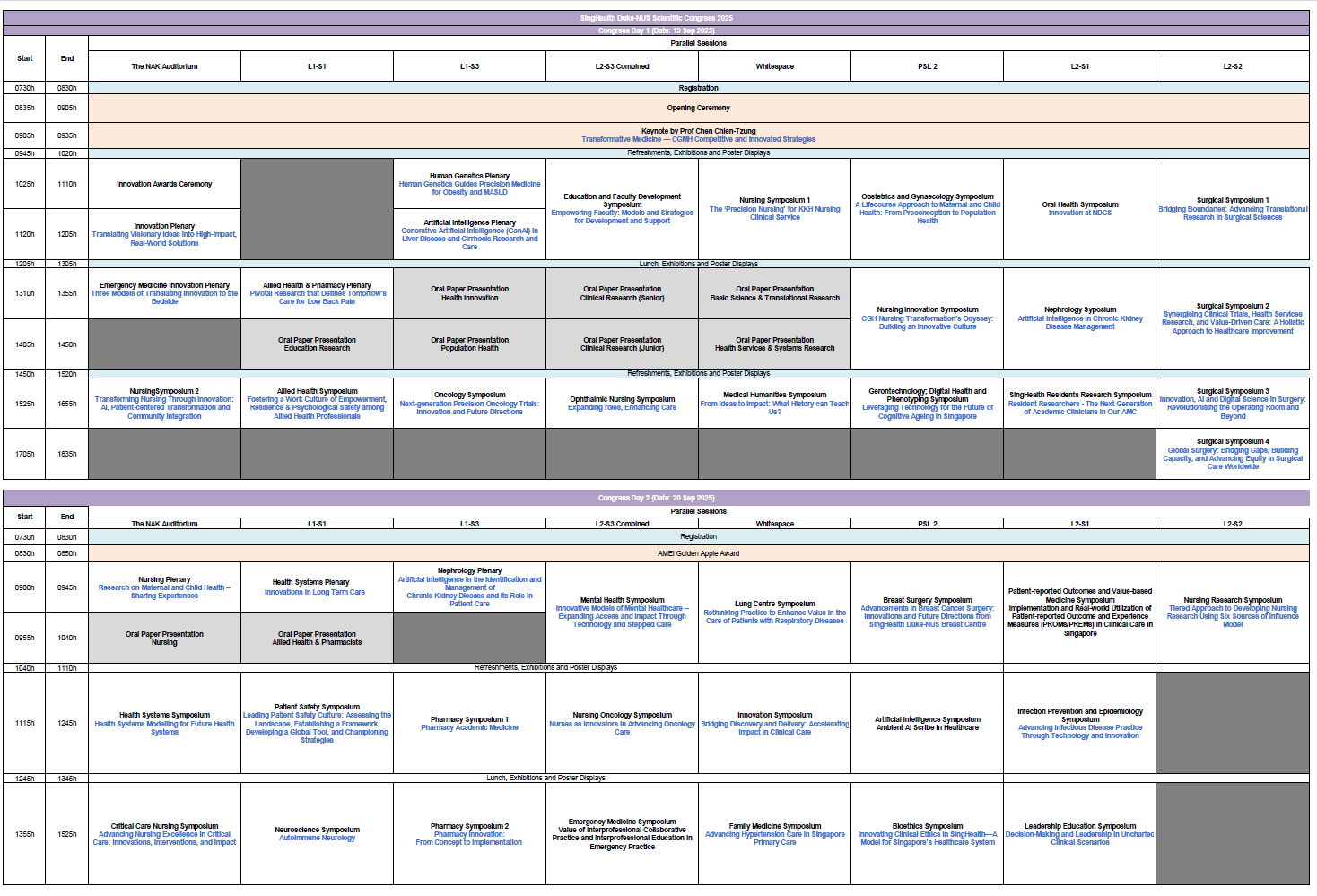The width and height of the screenshot is (1317, 896).
Task: Select the Emergency Medicine Symposium cell
Action: pyautogui.click(x=622, y=834)
